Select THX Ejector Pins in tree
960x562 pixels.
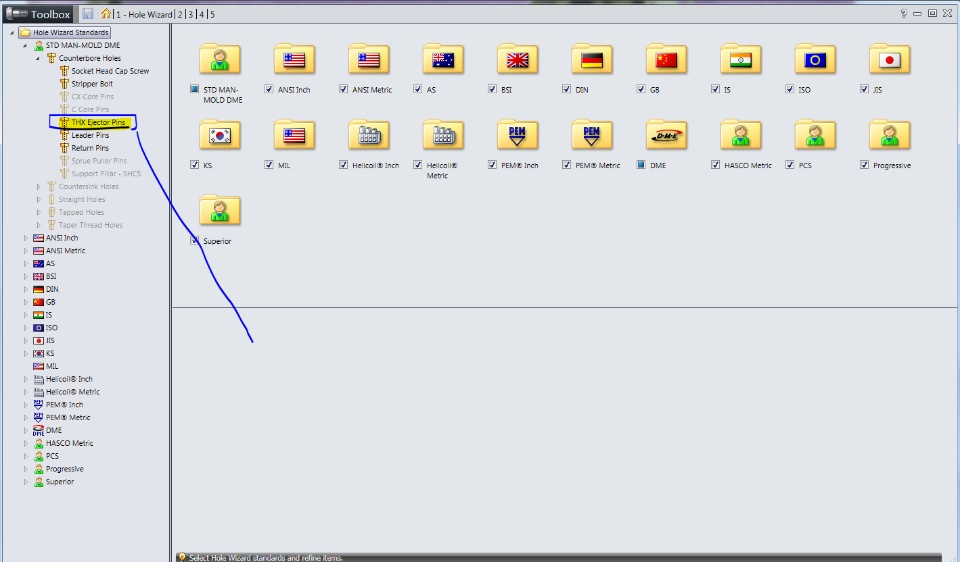coord(98,122)
